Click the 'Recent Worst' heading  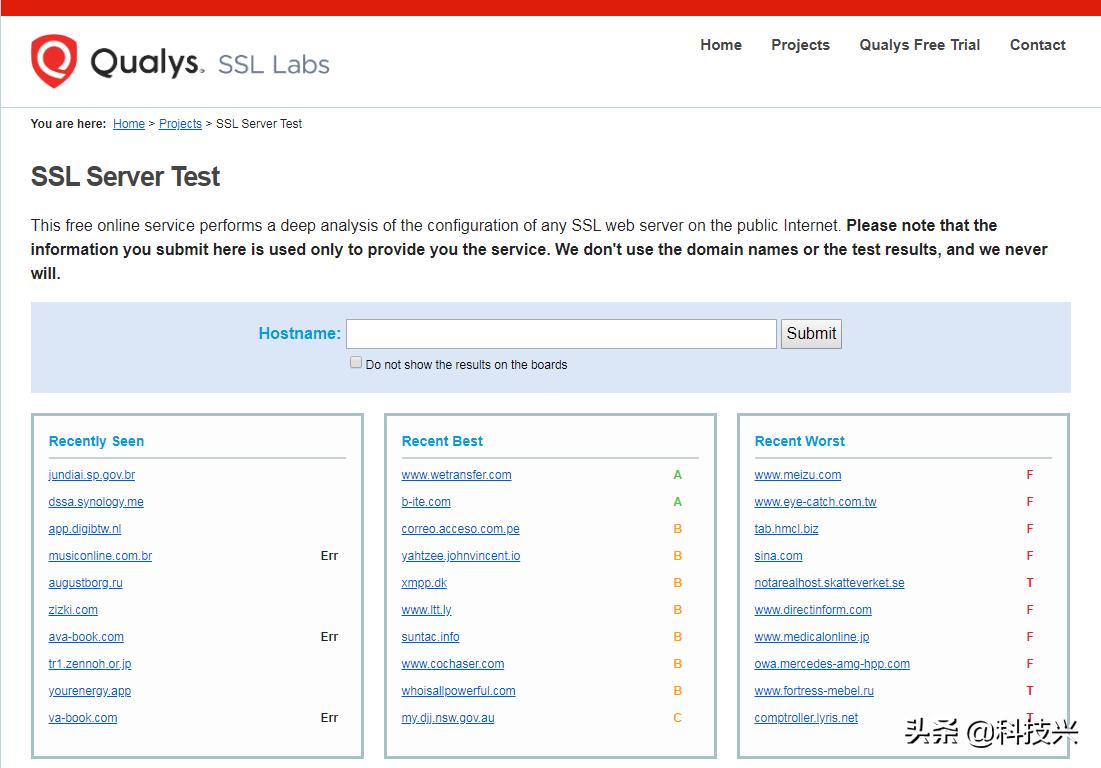pos(799,441)
